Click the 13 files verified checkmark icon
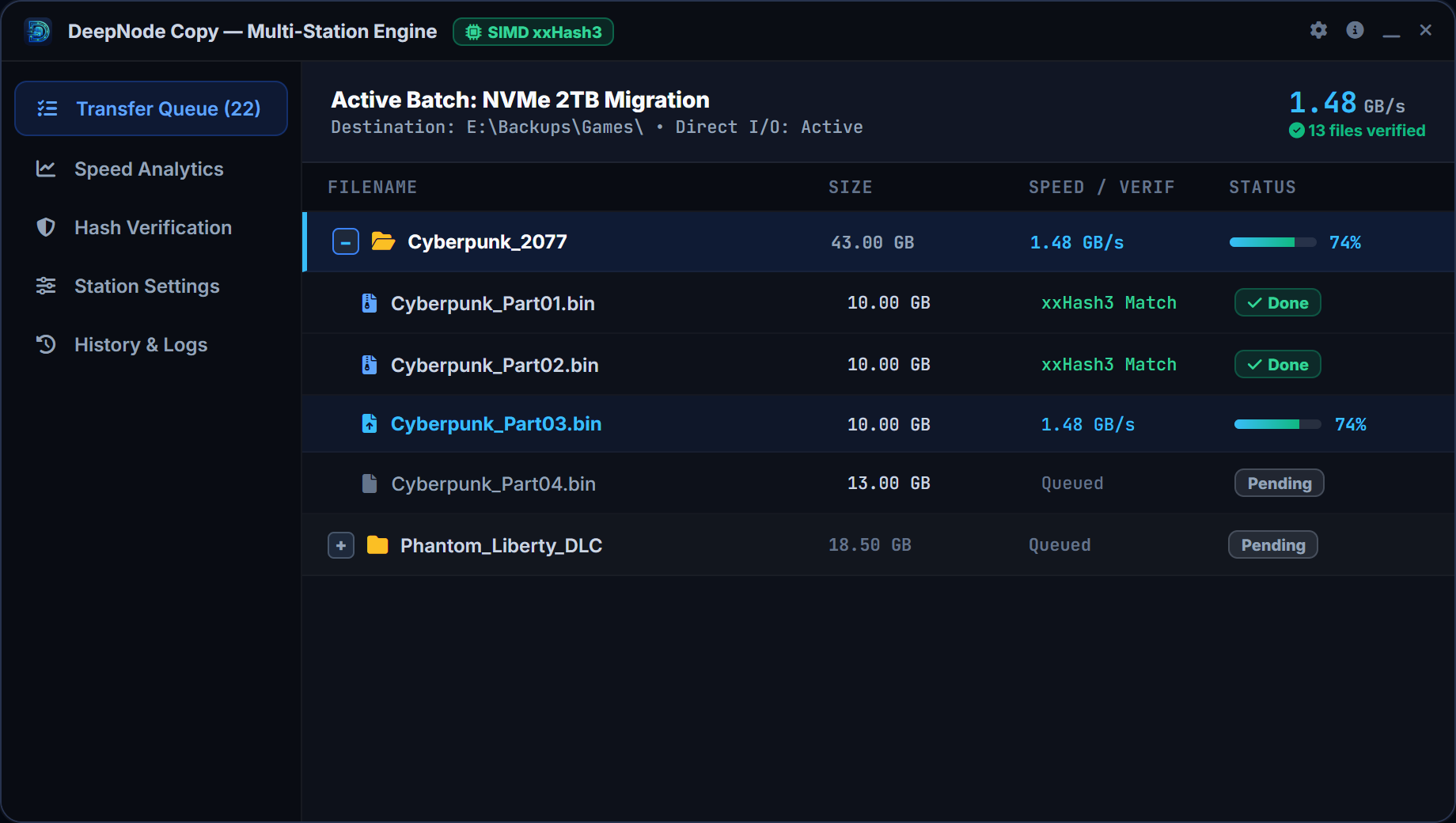The height and width of the screenshot is (823, 1456). point(1296,131)
